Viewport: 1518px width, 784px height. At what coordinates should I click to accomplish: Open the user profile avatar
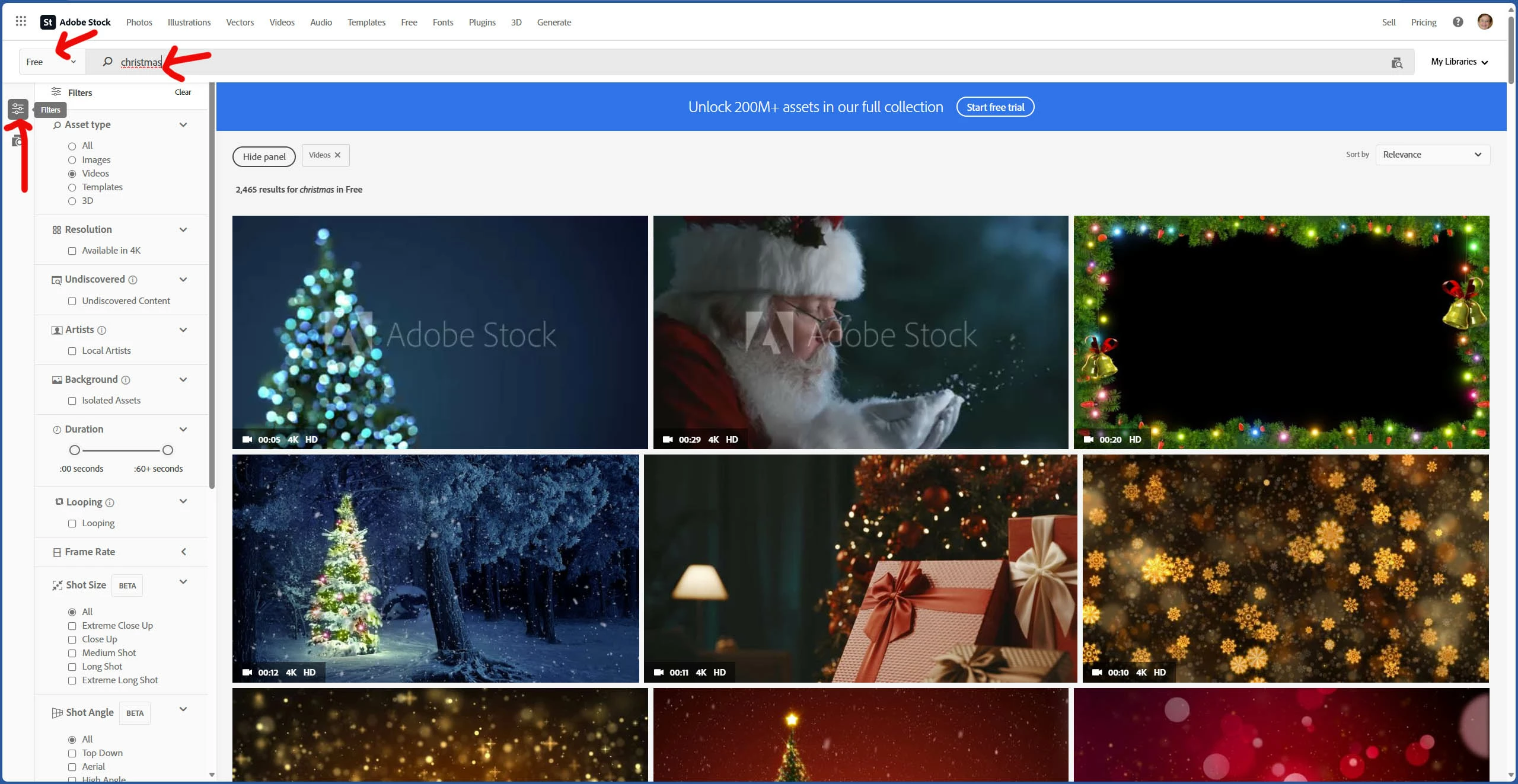pos(1484,22)
